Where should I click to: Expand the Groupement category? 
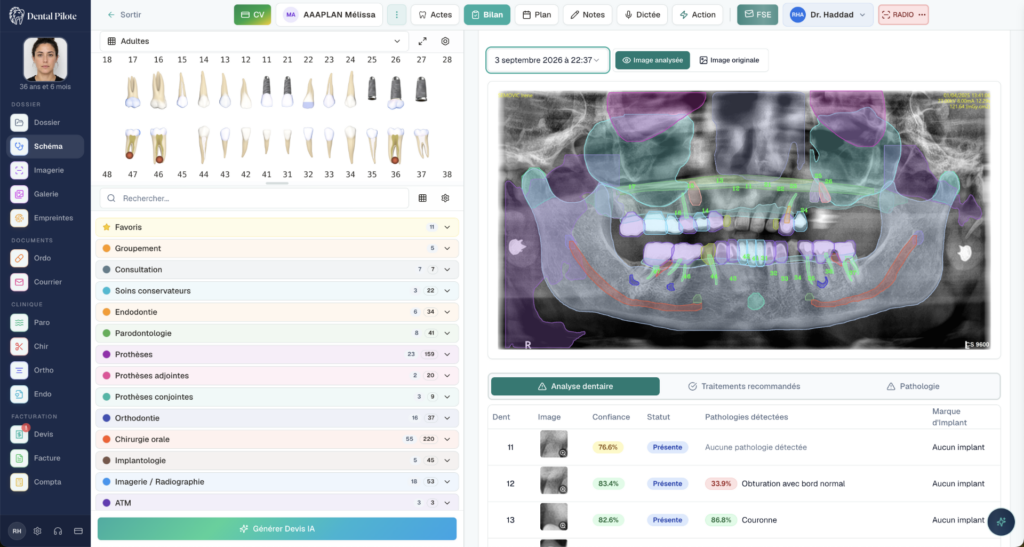277,248
